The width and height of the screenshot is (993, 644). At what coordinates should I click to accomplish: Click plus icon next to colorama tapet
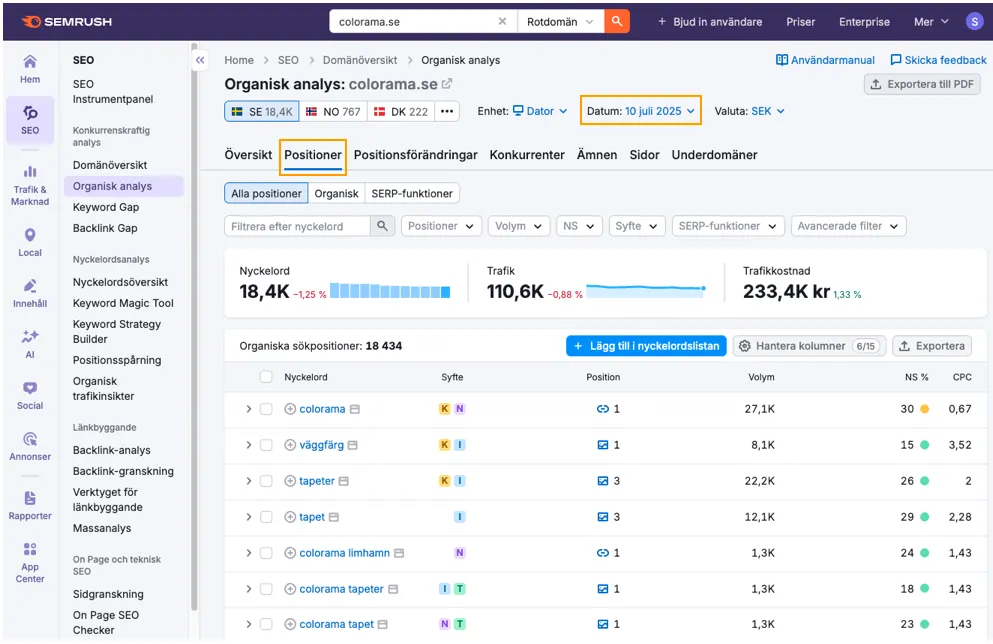point(290,624)
